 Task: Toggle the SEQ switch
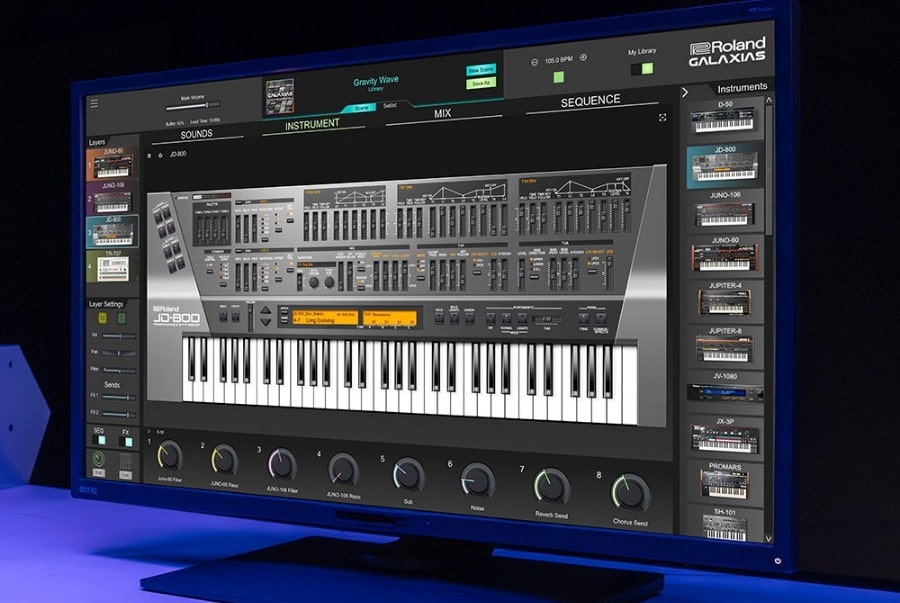[99, 441]
